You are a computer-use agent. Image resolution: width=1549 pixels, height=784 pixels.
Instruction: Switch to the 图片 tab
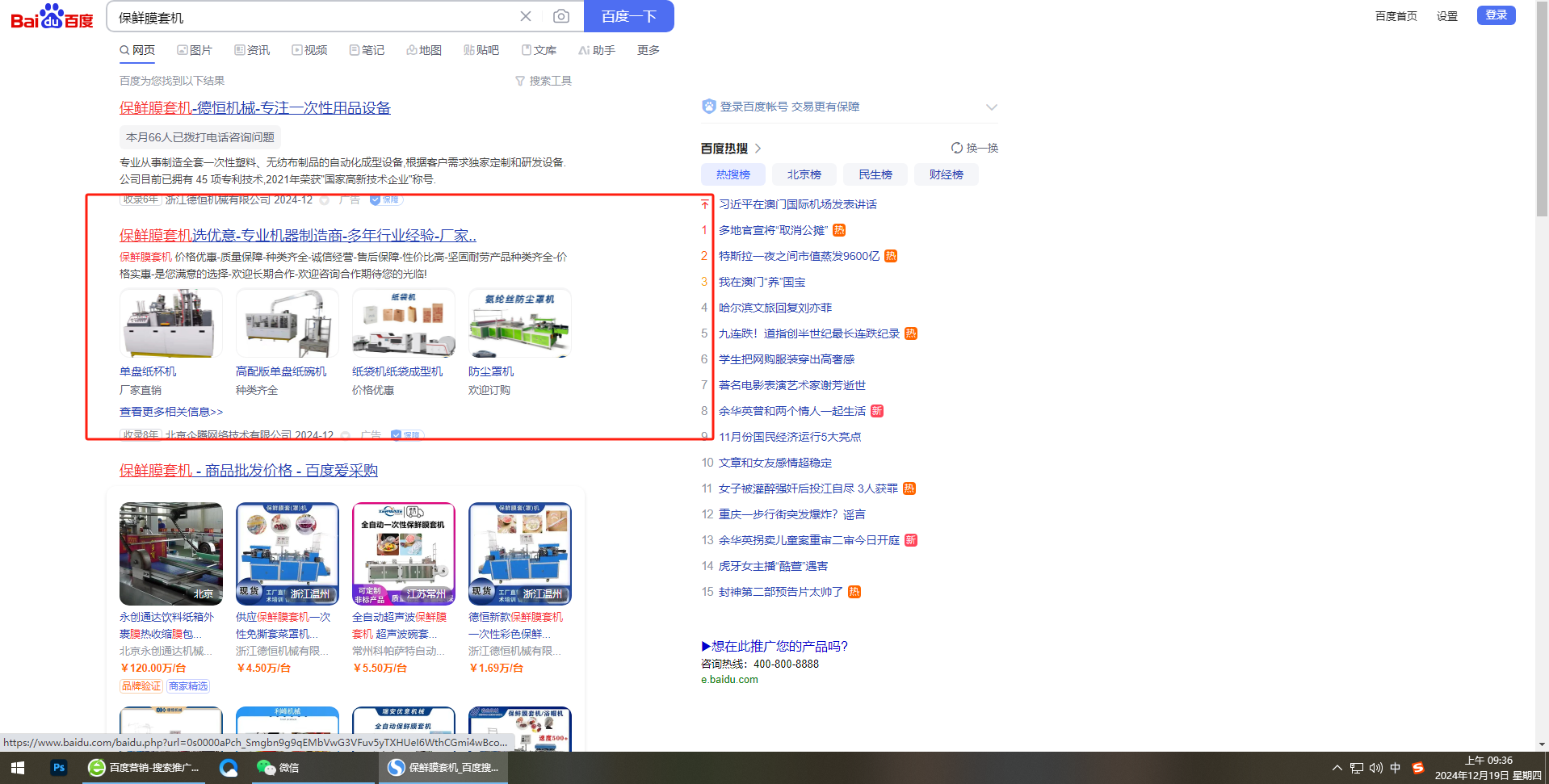tap(195, 50)
